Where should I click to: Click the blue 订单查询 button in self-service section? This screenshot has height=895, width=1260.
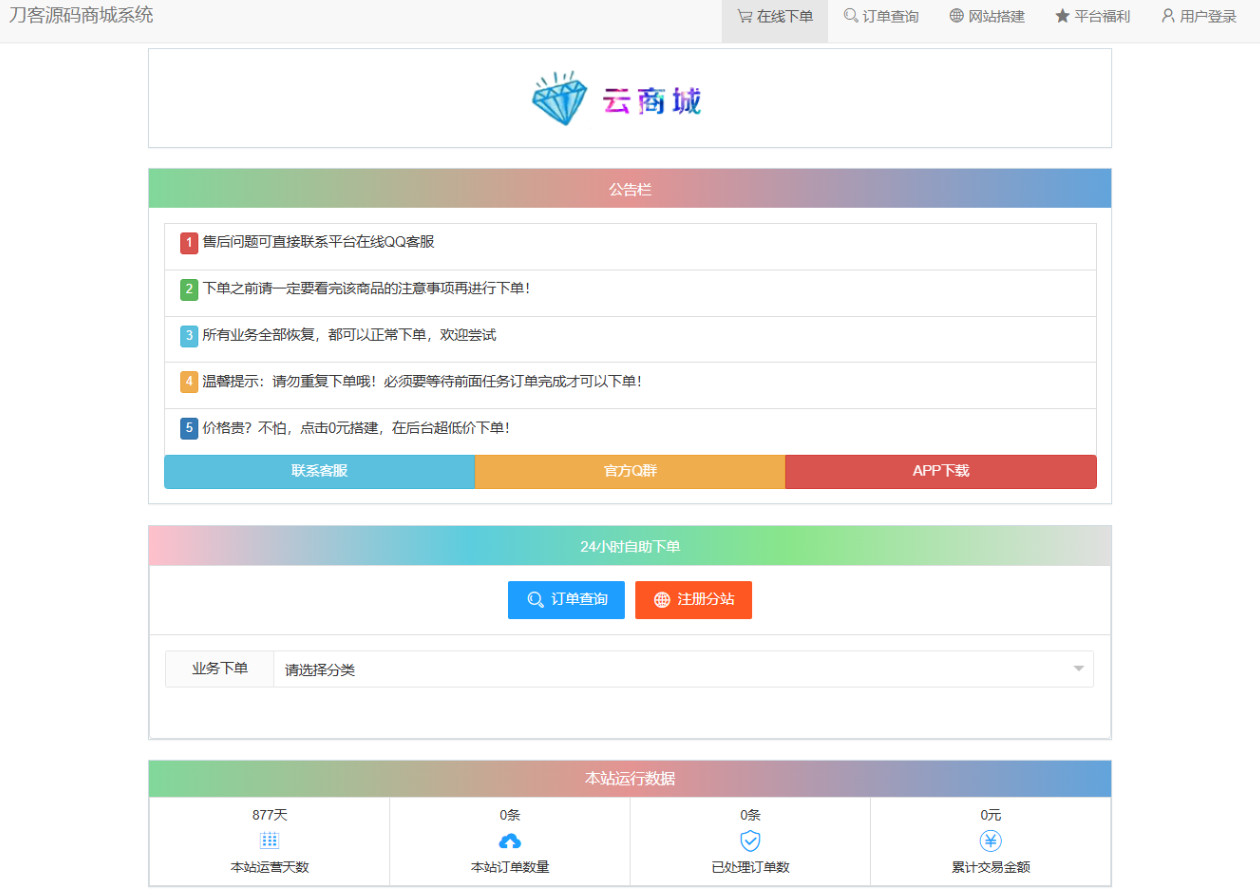[566, 600]
